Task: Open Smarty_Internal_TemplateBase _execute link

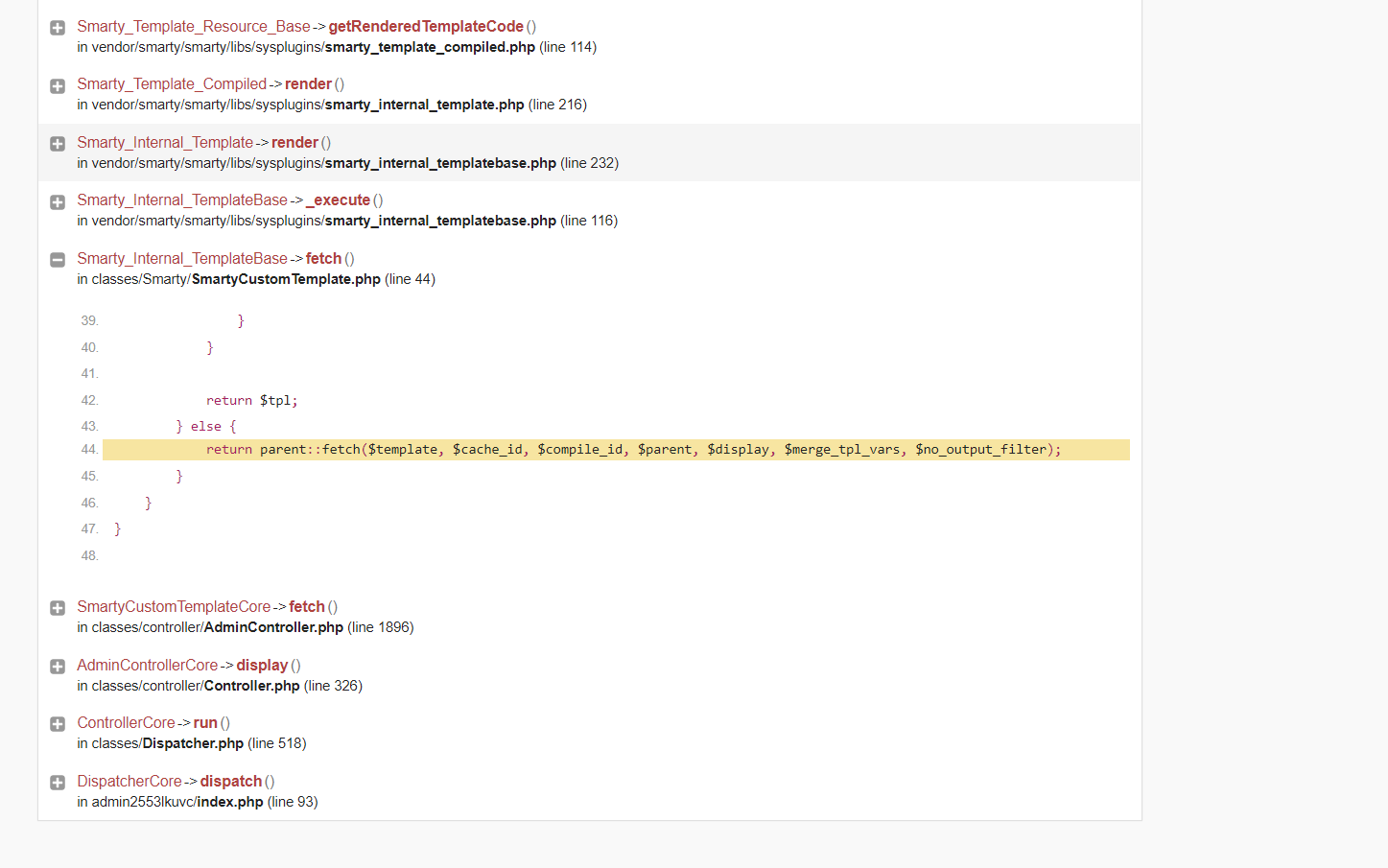Action: [230, 200]
